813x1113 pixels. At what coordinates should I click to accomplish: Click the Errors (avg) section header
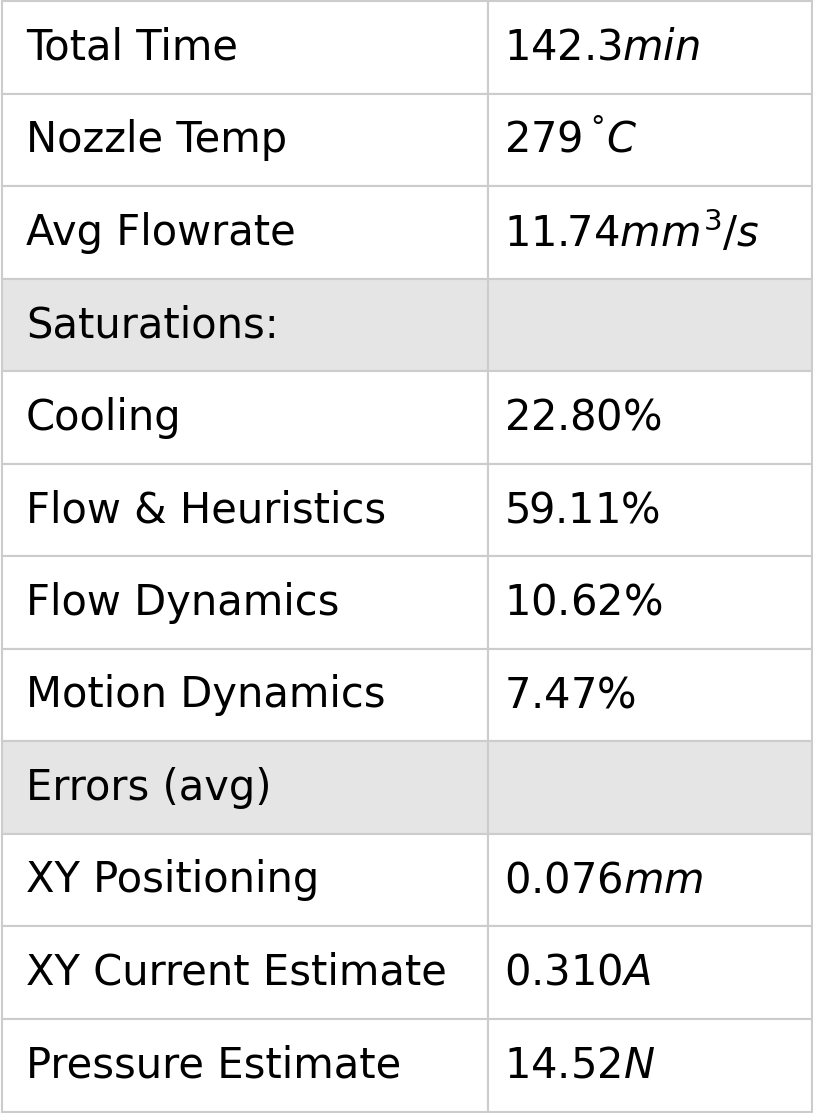148,787
